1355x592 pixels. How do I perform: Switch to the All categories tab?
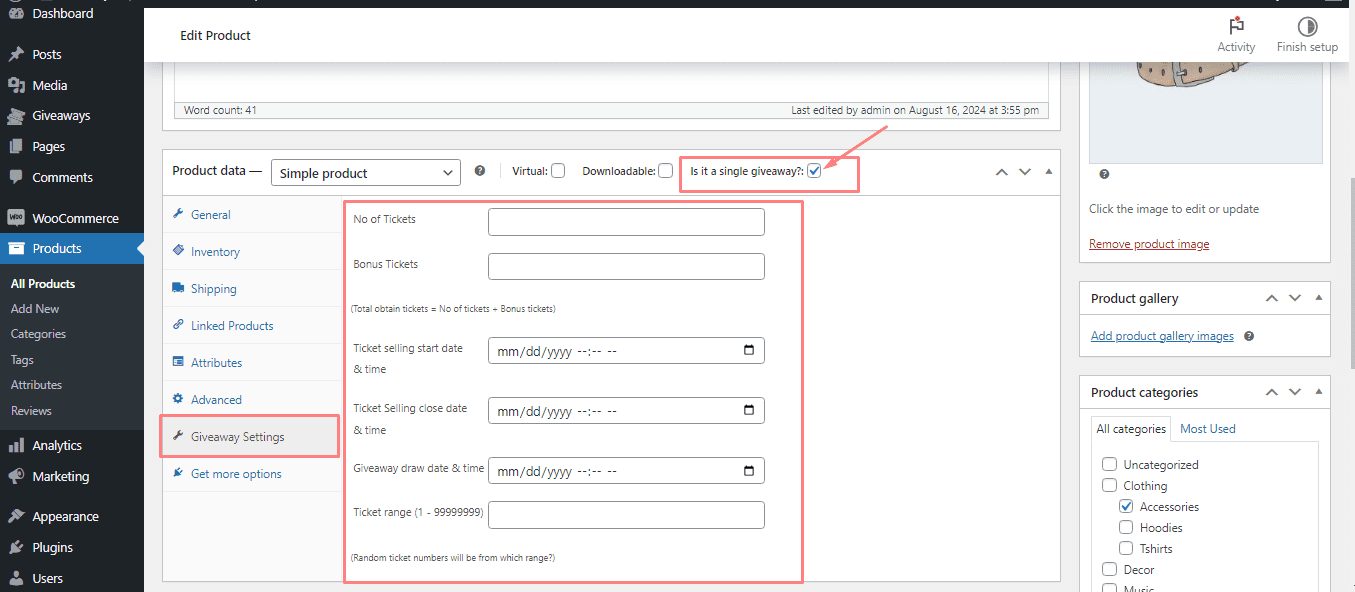1131,428
